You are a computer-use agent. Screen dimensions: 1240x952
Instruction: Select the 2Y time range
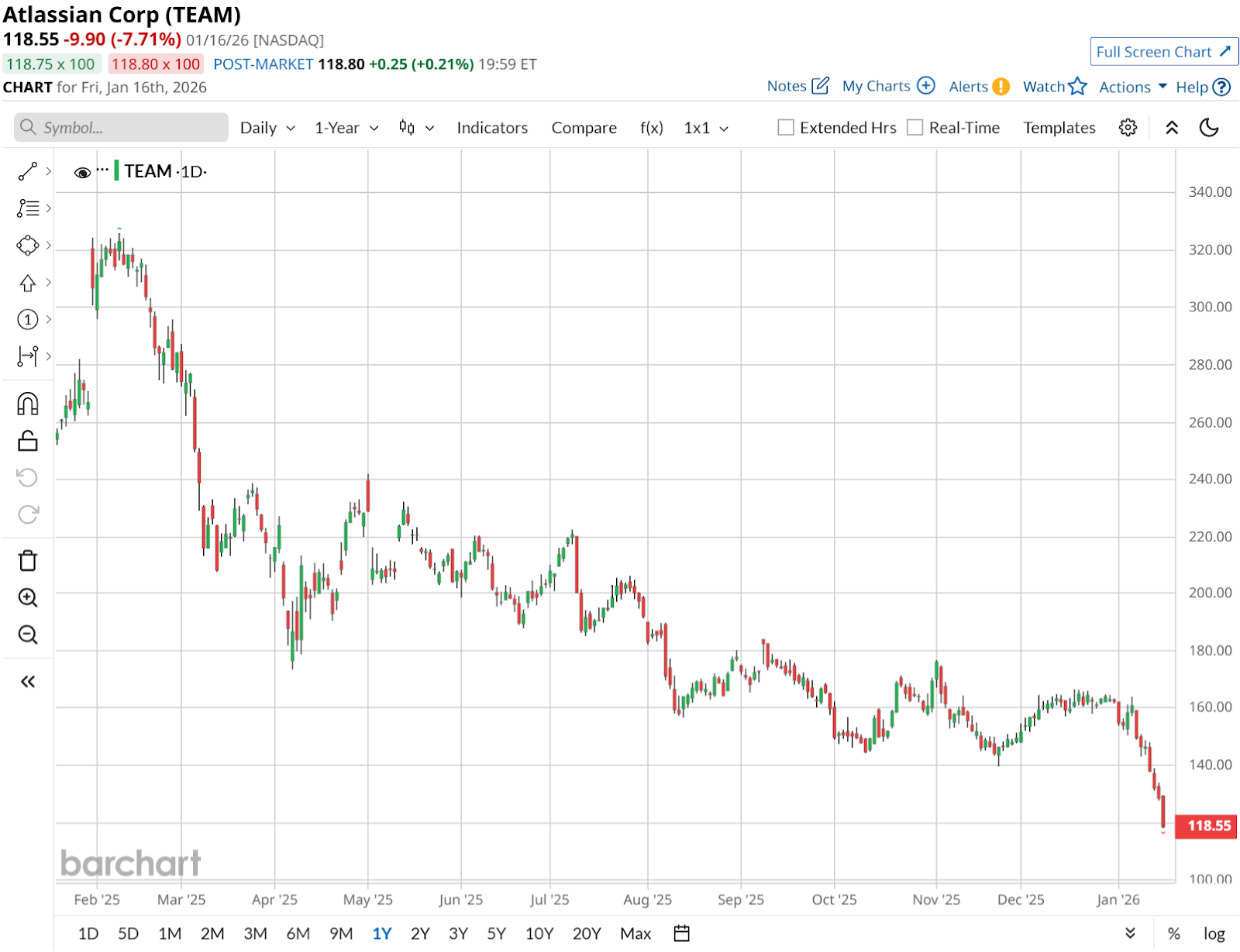click(420, 933)
